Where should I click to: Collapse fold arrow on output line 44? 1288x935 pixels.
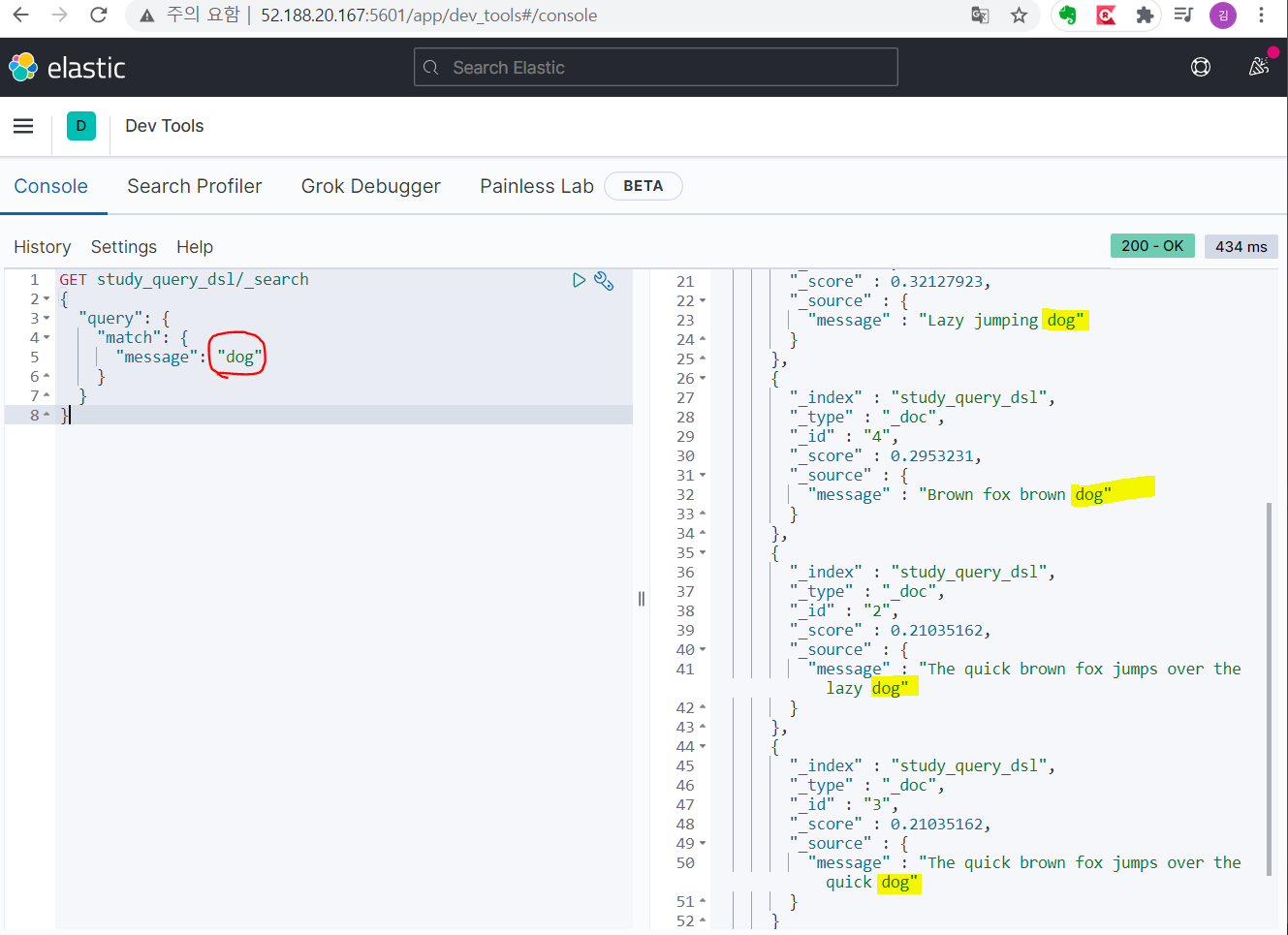[703, 747]
